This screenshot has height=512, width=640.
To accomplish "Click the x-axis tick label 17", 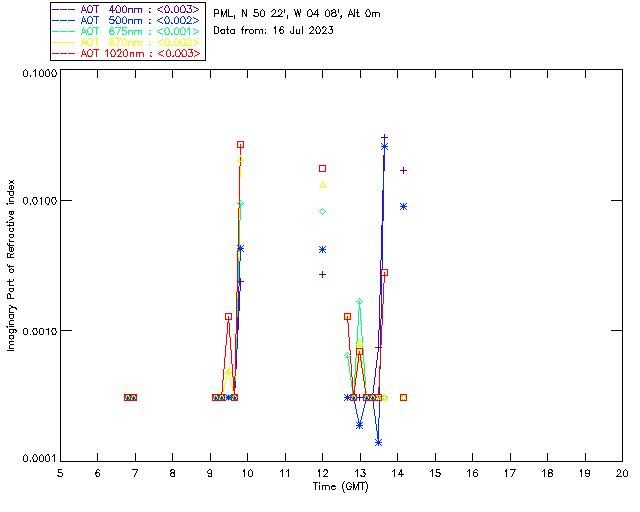I will (x=510, y=473).
